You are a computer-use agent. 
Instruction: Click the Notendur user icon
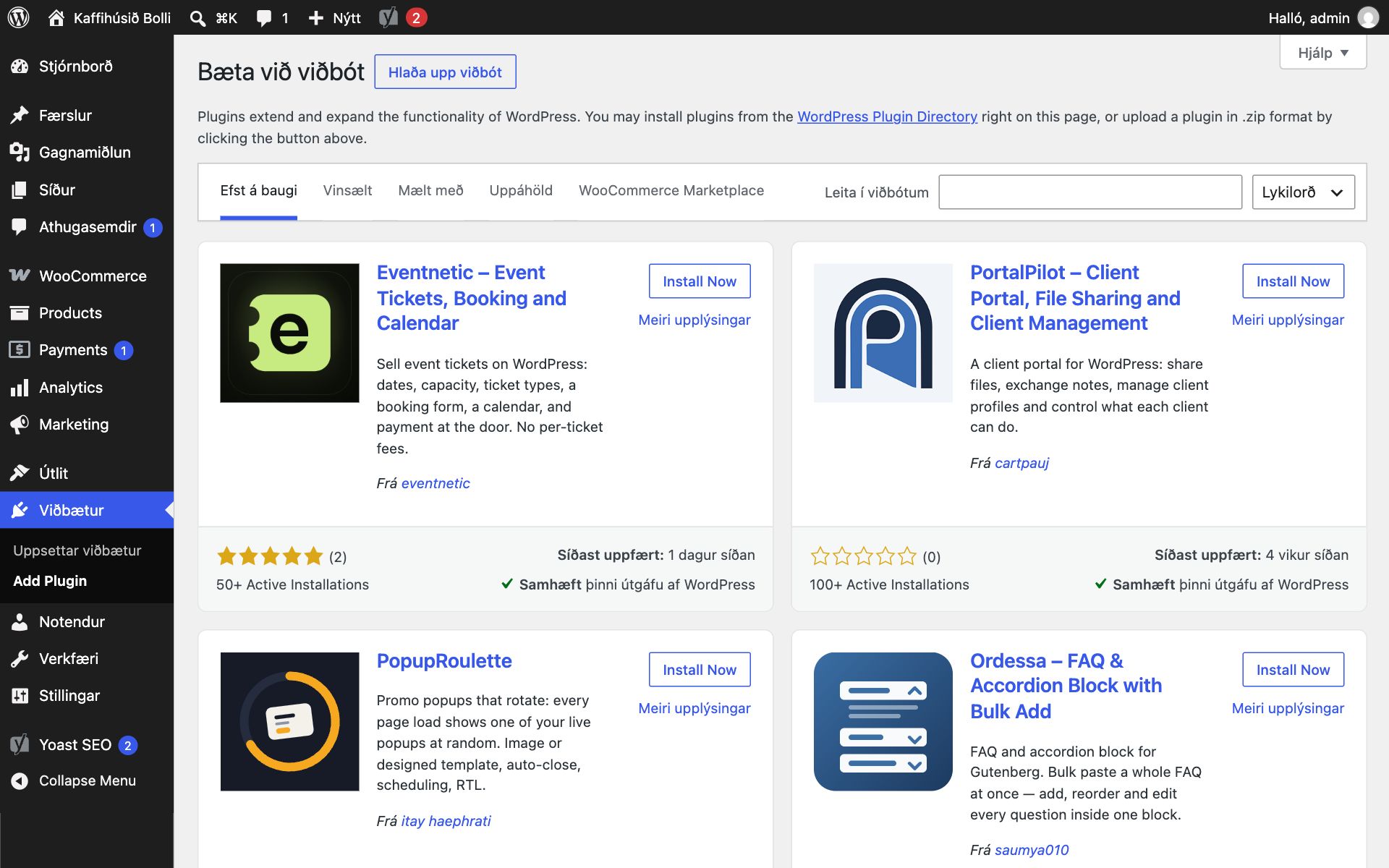(x=20, y=621)
